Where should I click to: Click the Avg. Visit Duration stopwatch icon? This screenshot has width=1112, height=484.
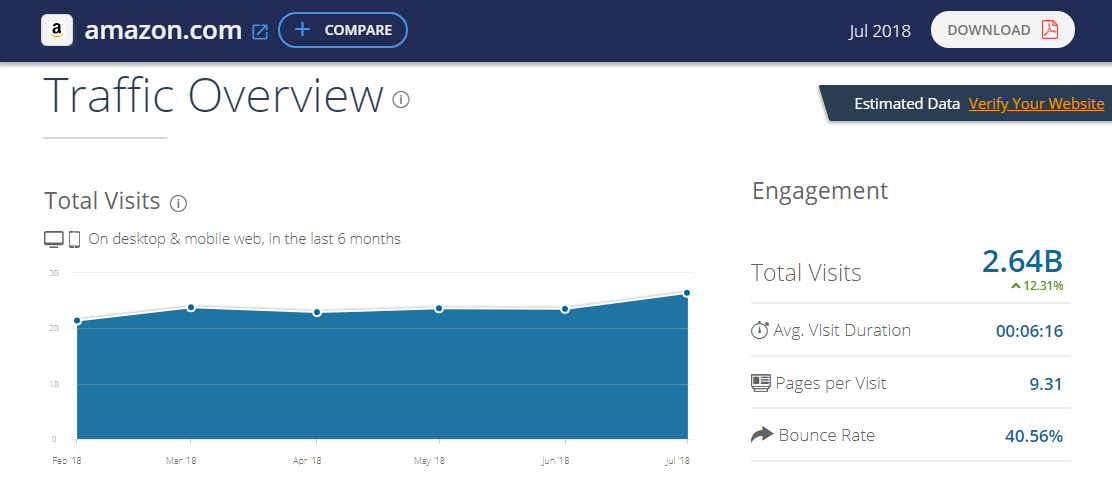coord(760,330)
